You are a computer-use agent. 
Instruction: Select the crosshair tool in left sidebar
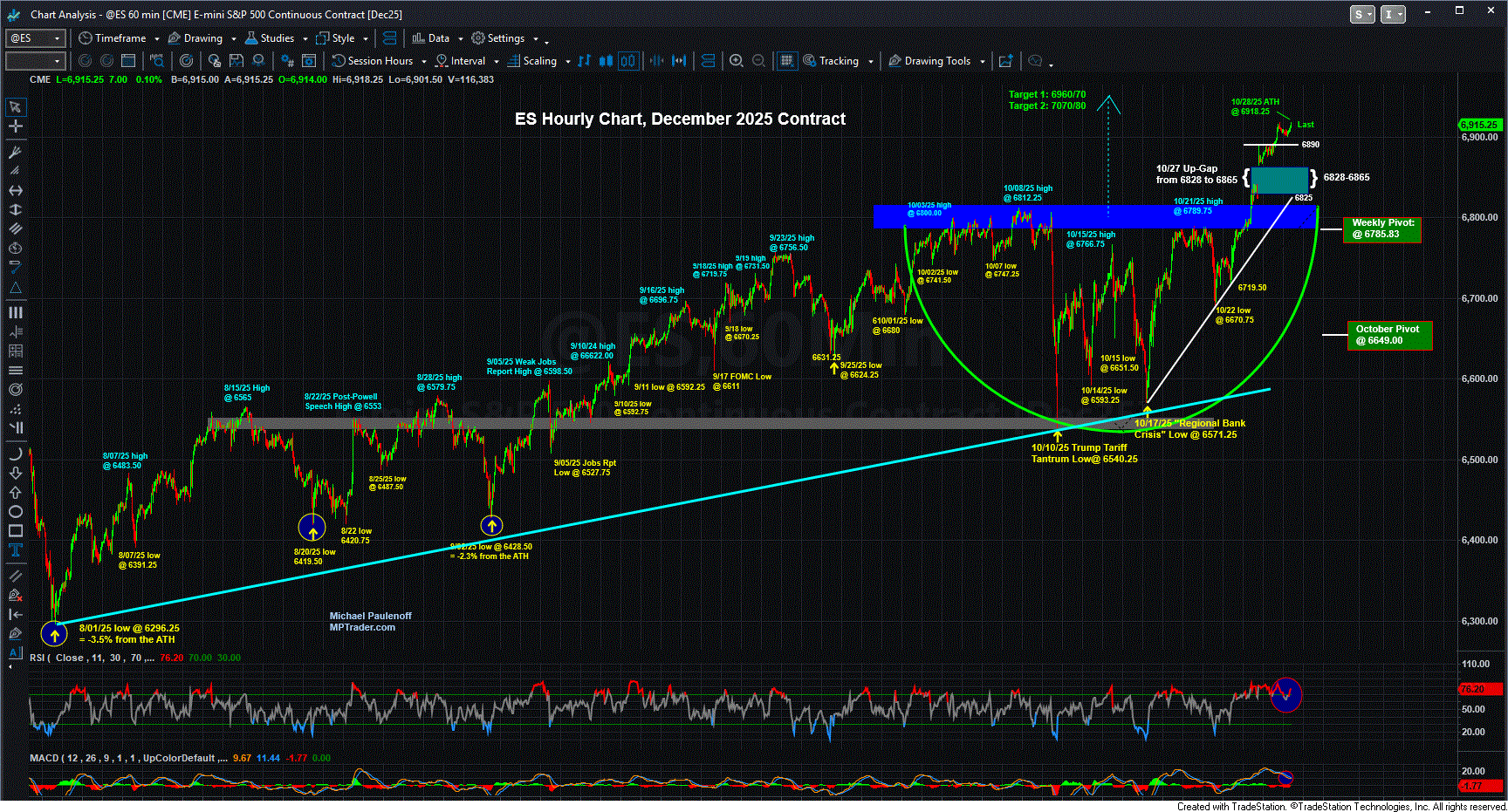click(15, 126)
